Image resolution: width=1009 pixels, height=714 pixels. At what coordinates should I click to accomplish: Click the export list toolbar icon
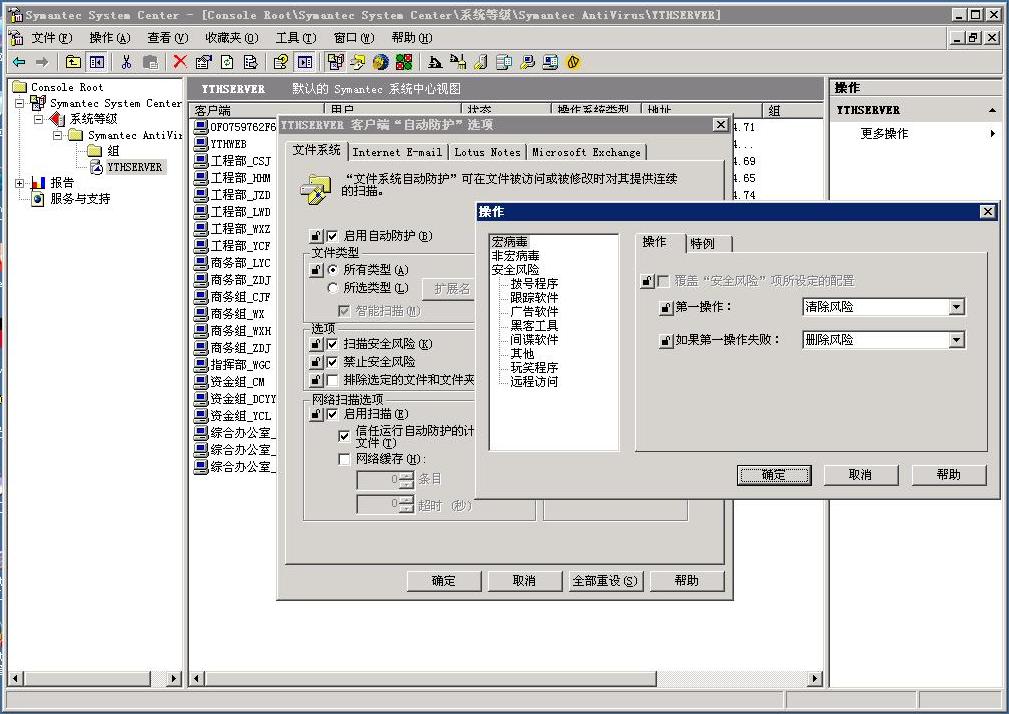coord(250,62)
